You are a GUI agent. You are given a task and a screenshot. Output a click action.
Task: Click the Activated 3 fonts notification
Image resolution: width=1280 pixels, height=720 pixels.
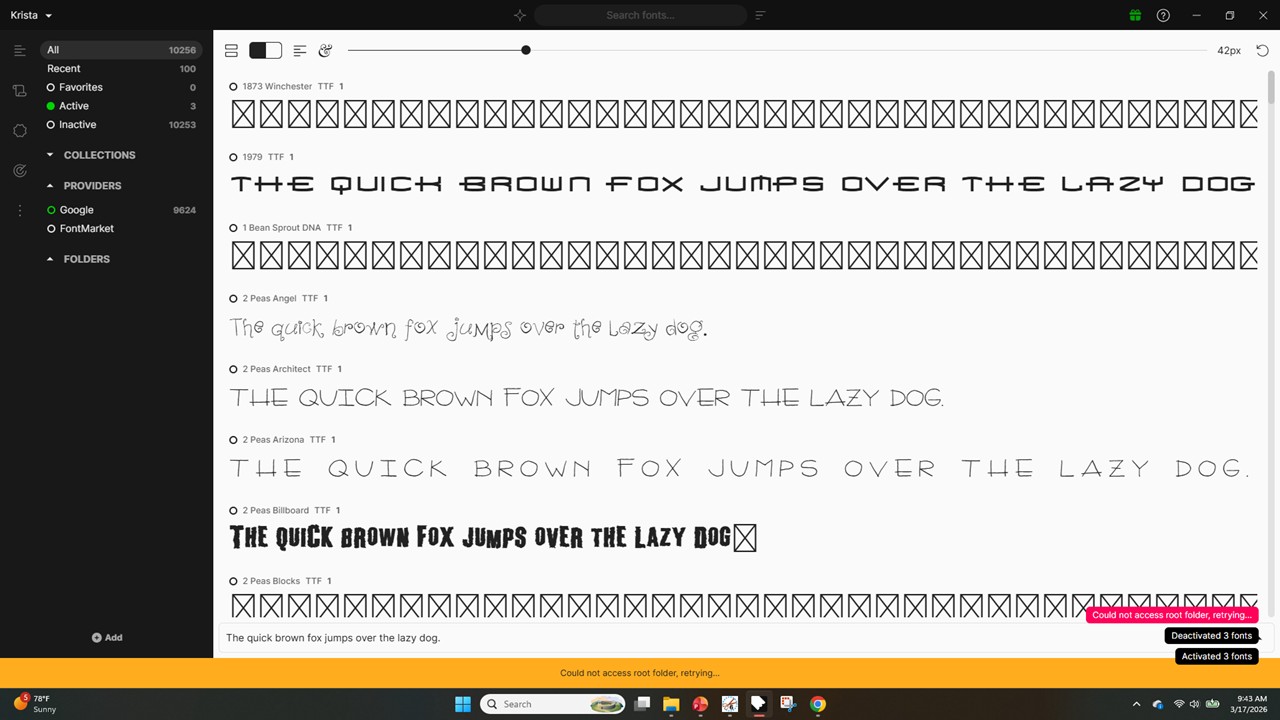1216,656
